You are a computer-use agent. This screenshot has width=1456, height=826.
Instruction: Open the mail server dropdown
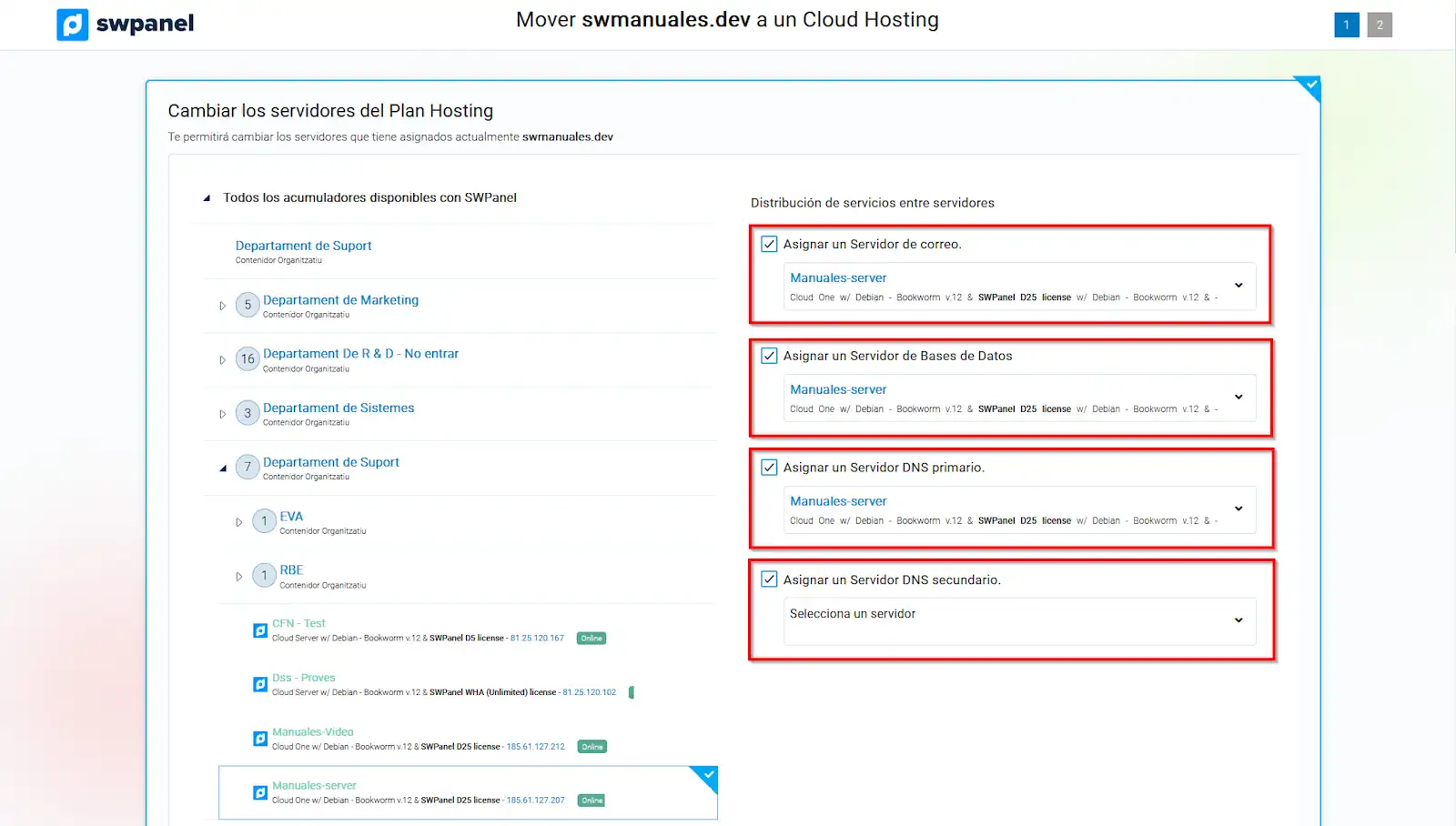pos(1019,287)
